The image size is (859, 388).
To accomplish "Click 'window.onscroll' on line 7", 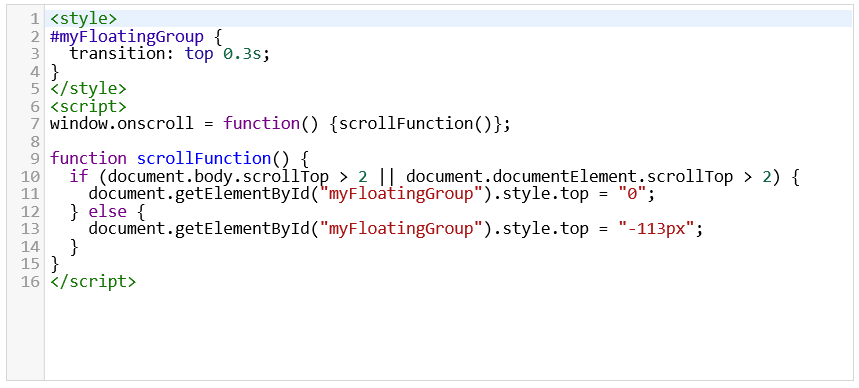I will click(x=122, y=124).
